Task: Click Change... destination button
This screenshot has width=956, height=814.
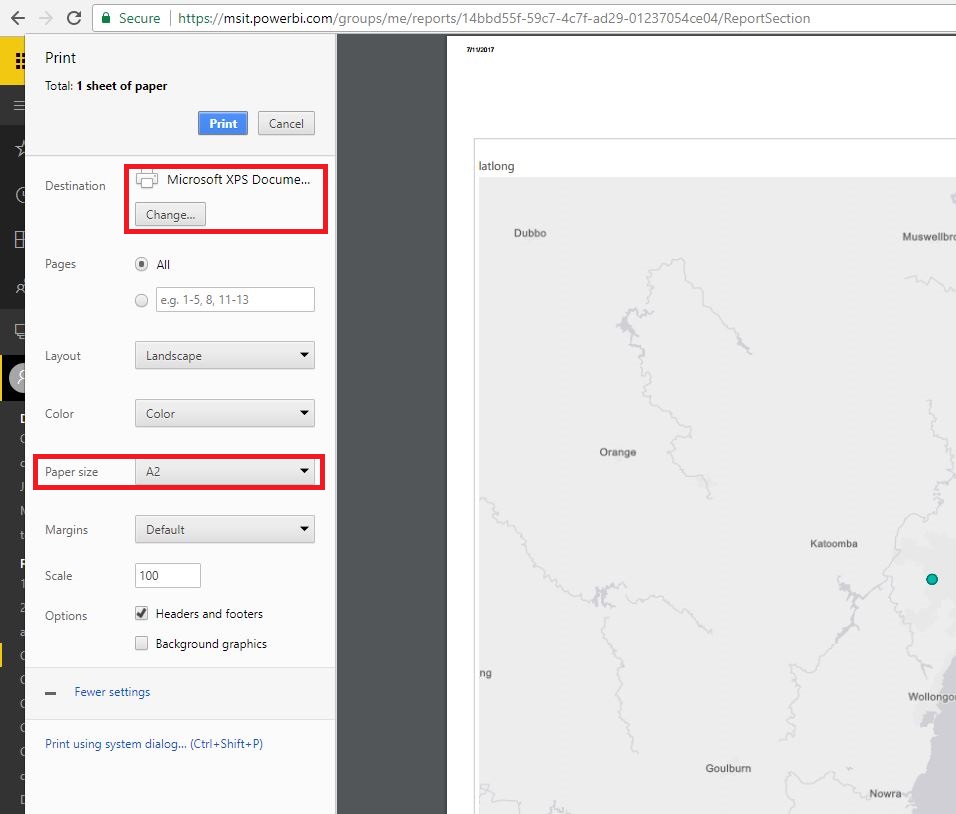Action: click(170, 215)
